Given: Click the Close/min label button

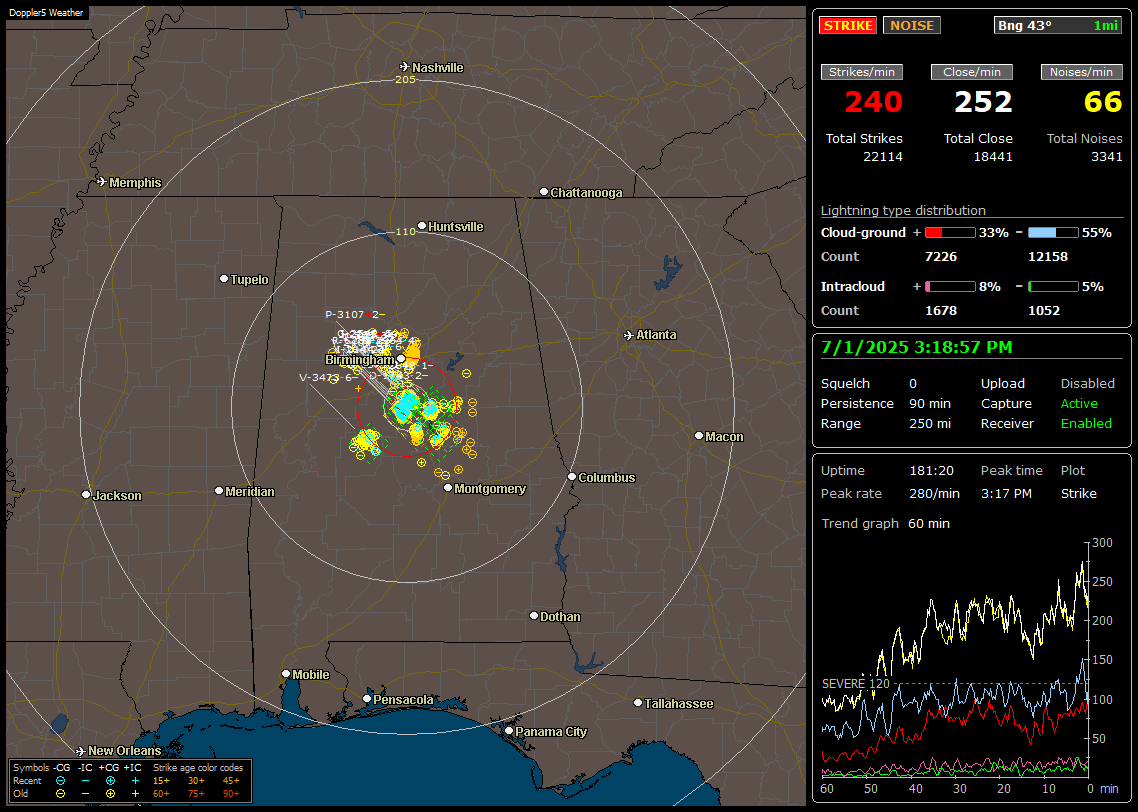Looking at the screenshot, I should (x=972, y=72).
